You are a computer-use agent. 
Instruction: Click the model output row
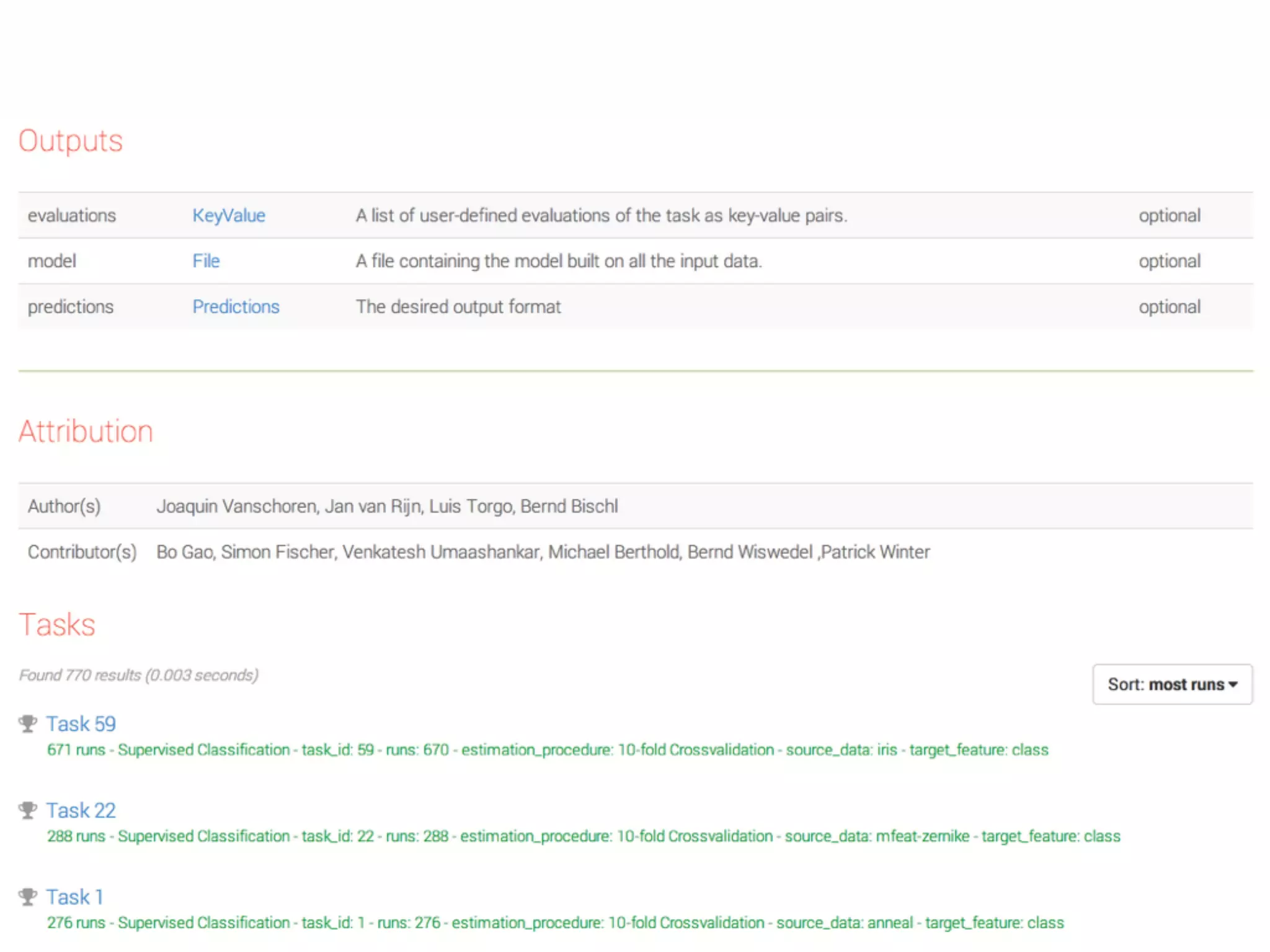[x=52, y=261]
